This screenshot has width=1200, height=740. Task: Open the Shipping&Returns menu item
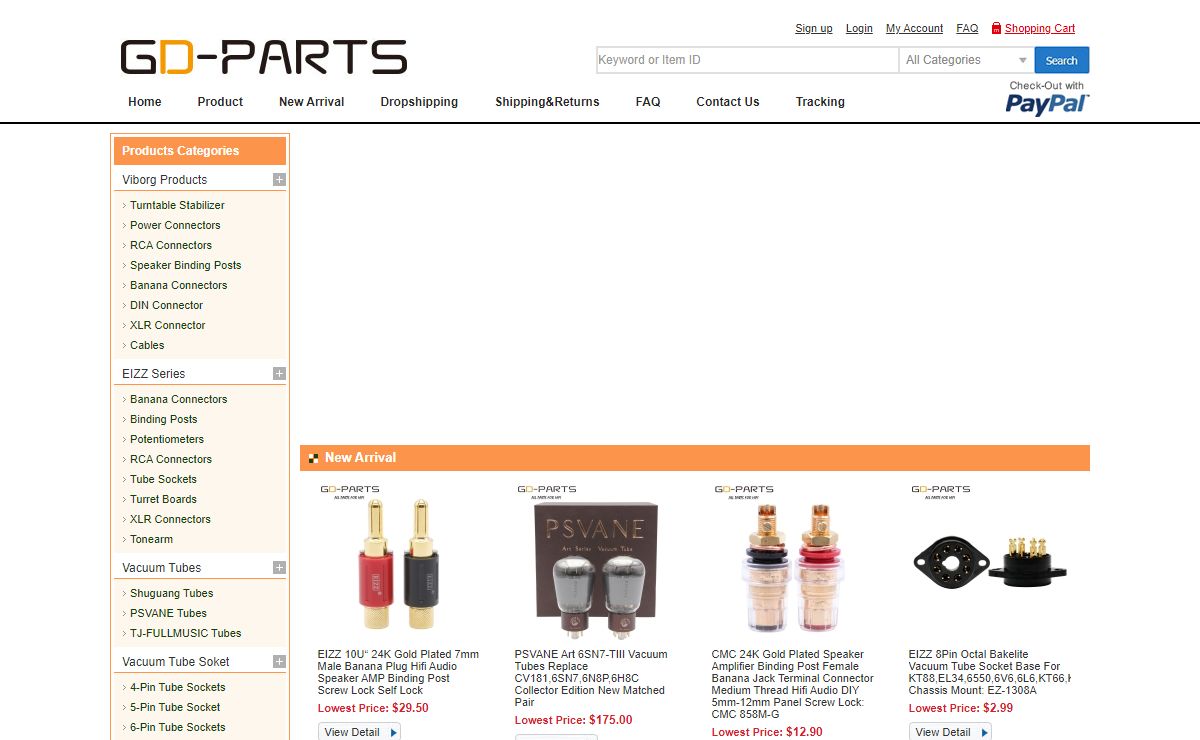(547, 102)
